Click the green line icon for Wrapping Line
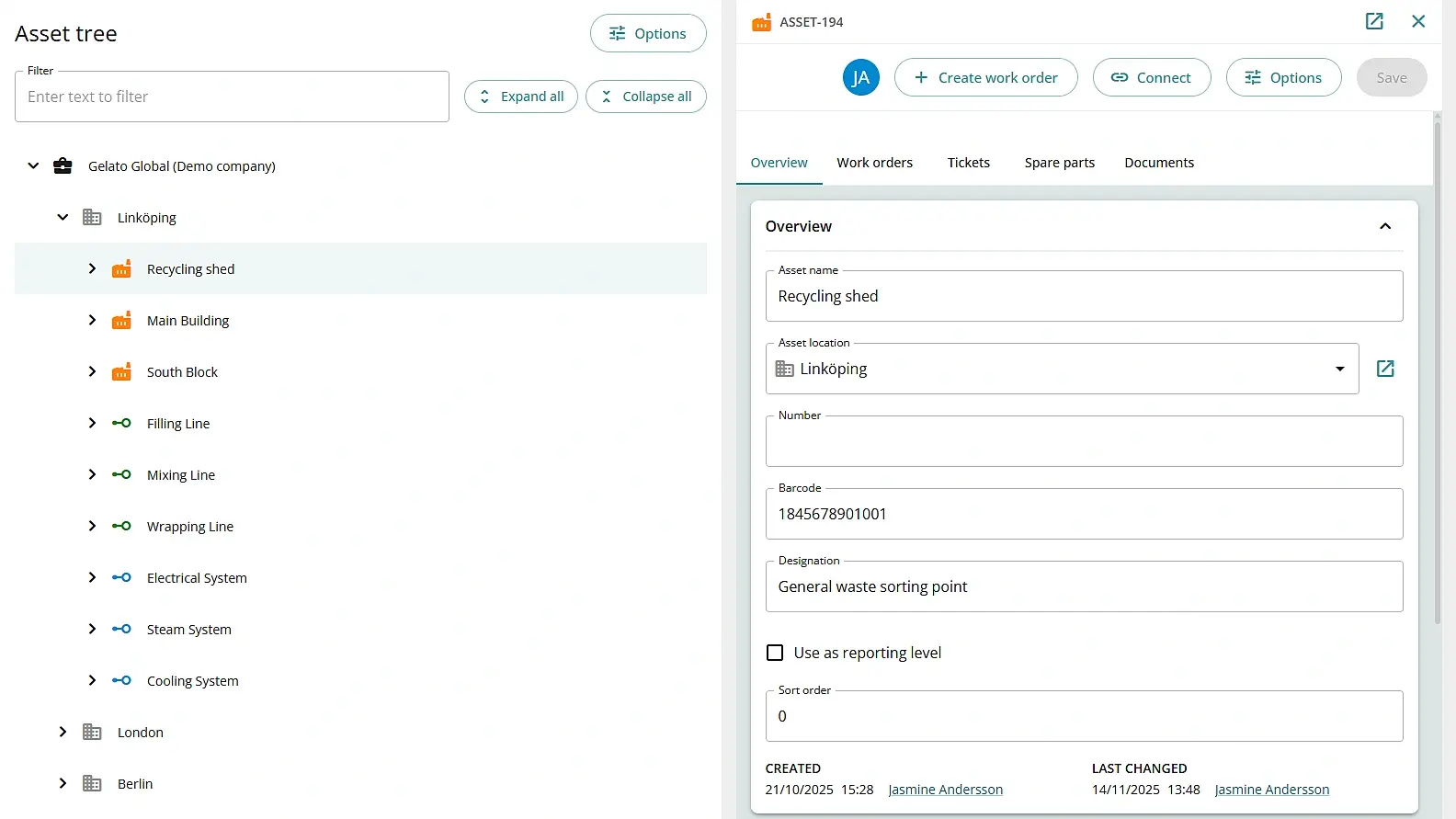The image size is (1456, 819). click(x=121, y=527)
